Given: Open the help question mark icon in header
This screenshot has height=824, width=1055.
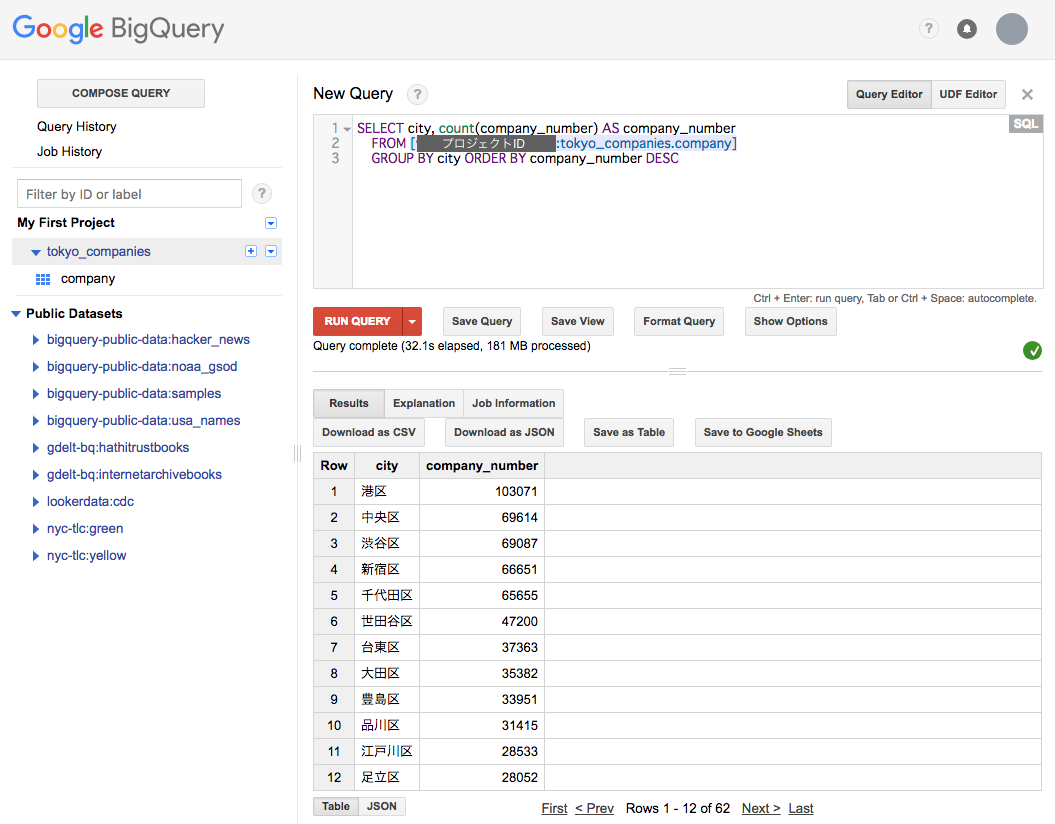Looking at the screenshot, I should (929, 28).
